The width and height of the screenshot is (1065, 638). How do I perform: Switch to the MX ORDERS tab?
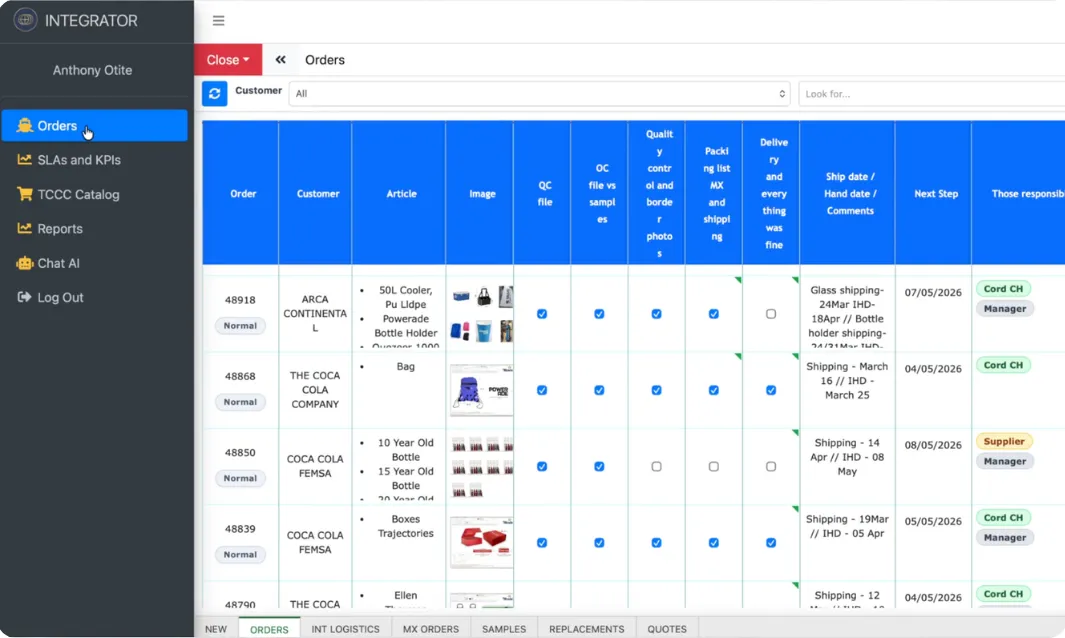click(x=431, y=629)
